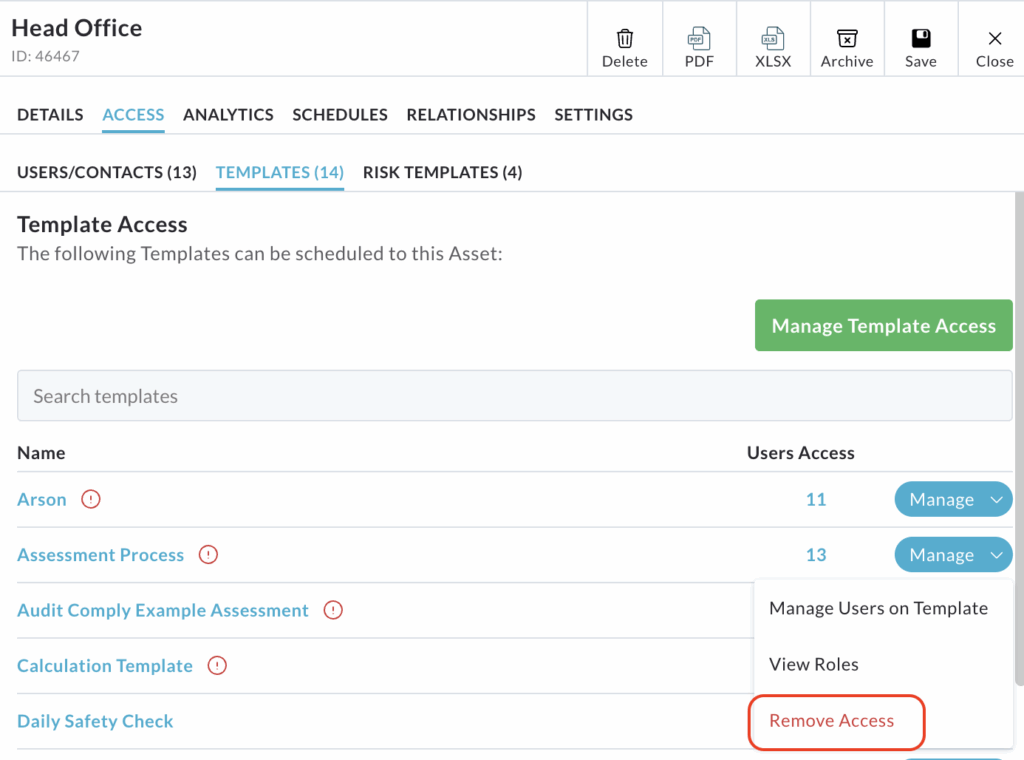
Task: Export asset as PDF
Action: click(699, 40)
